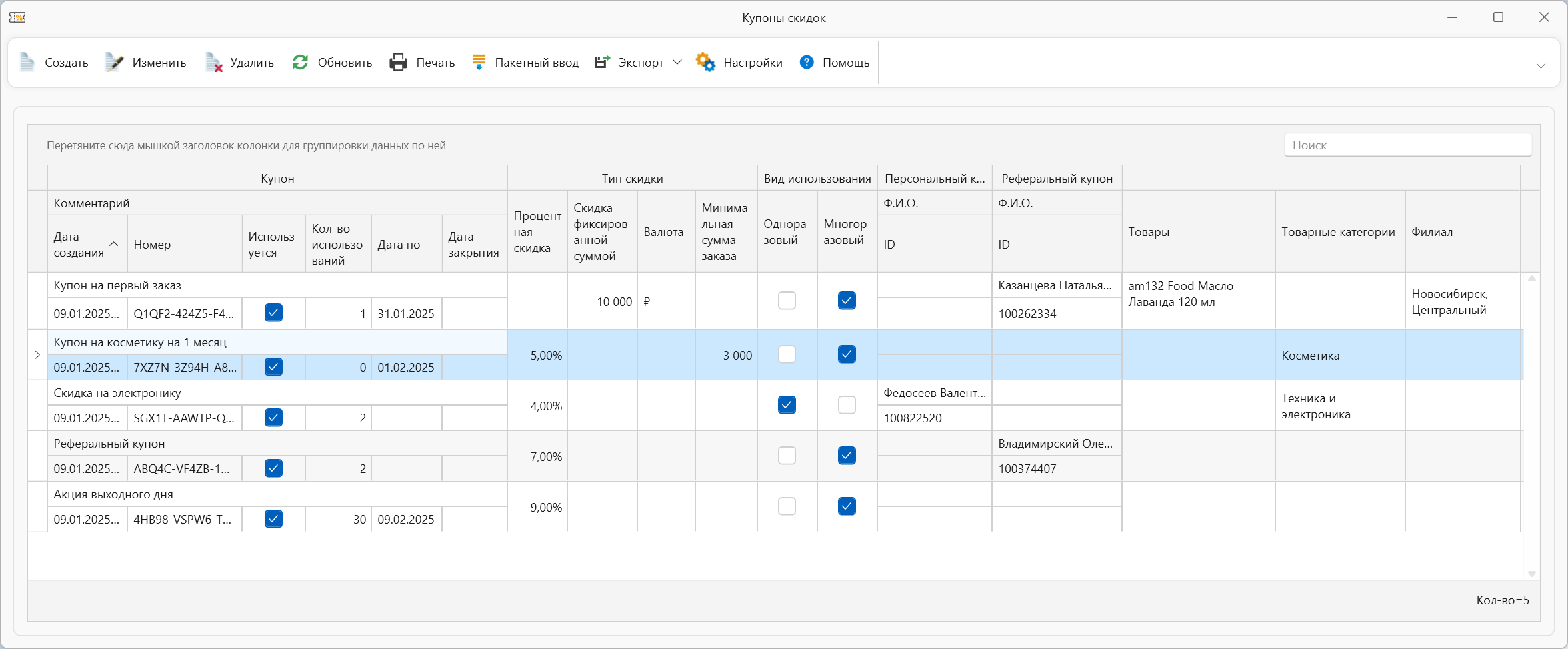1568x649 pixels.
Task: Toggle Используется for coupon Q1QF2-424Z5
Action: pyautogui.click(x=273, y=313)
